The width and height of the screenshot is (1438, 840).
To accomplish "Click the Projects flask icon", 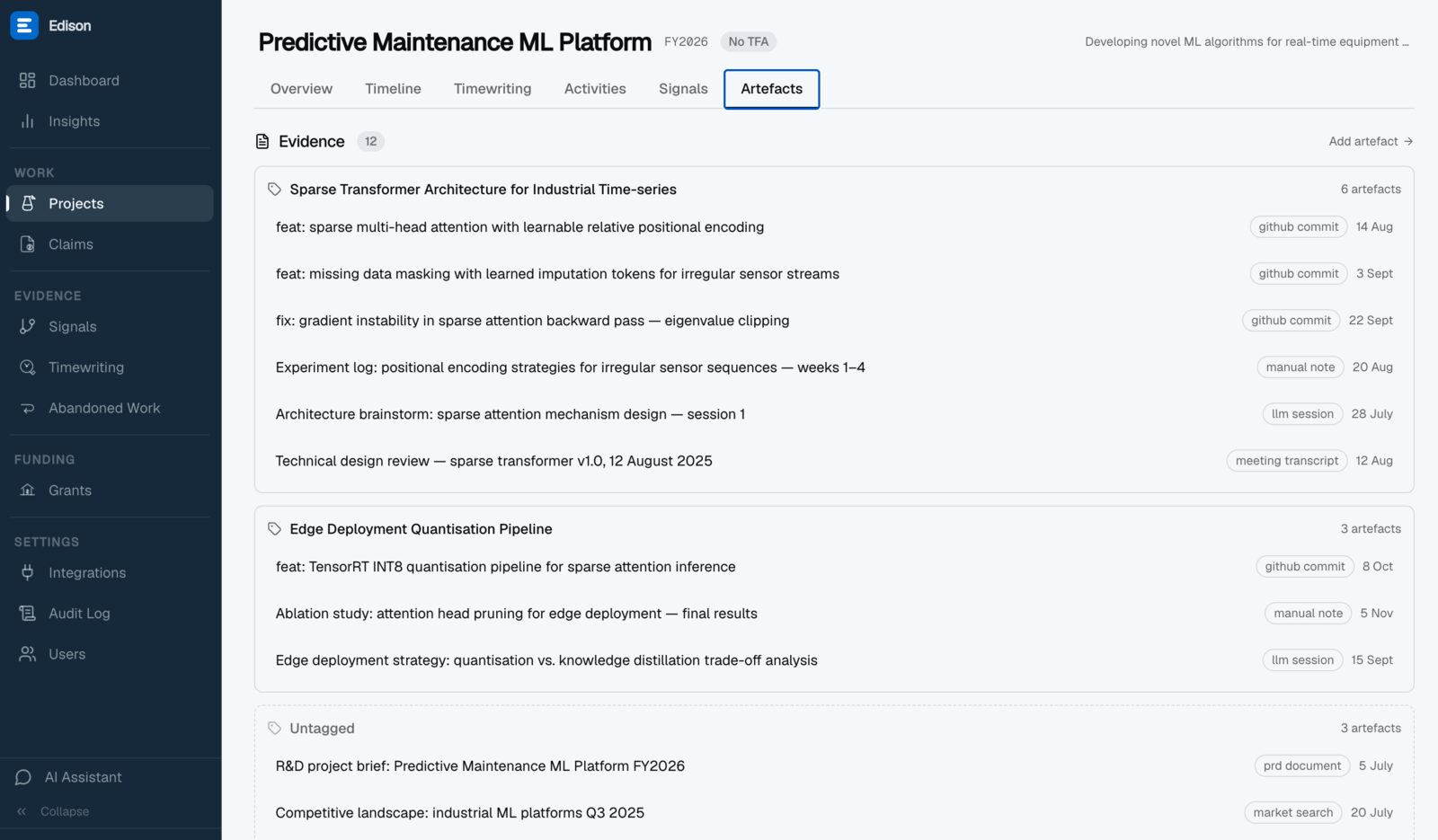I will tap(28, 204).
